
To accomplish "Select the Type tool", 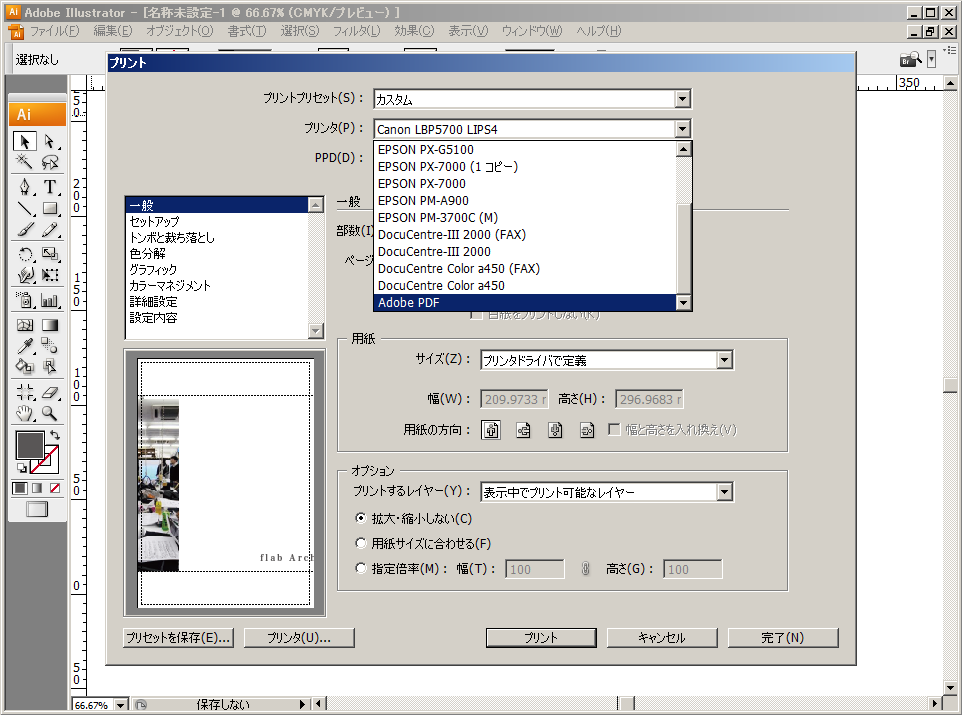I will coord(49,187).
